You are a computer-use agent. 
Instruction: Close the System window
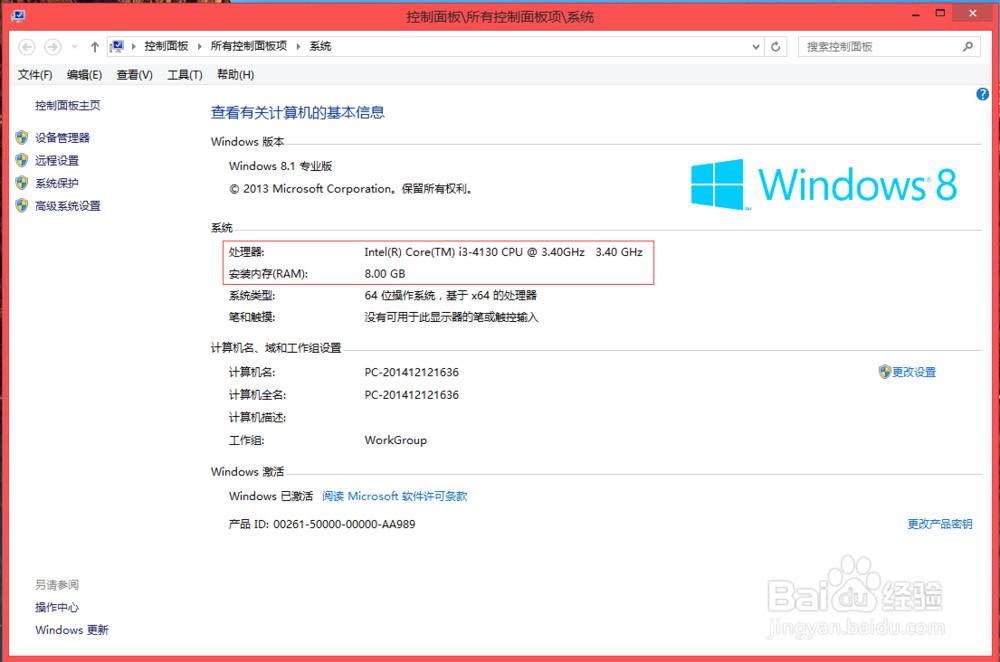pos(973,13)
